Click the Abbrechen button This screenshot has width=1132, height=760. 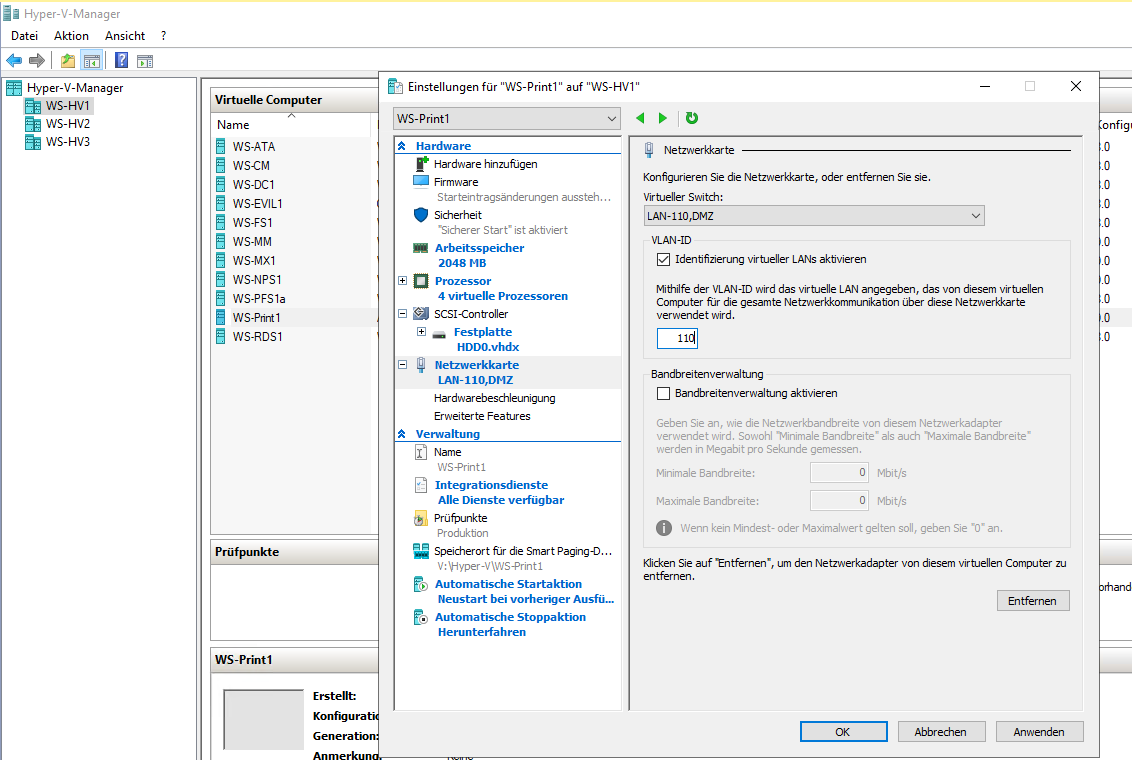[x=941, y=732]
